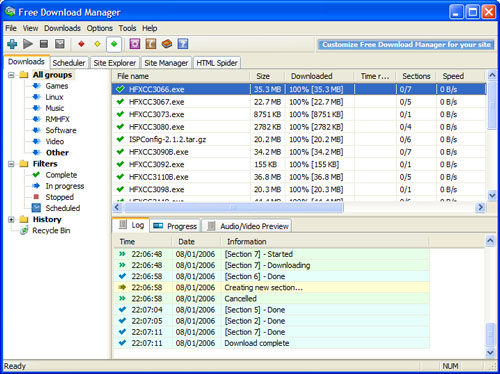Screen dimensions: 500x374
Task: Select the Other group
Action: click(57, 153)
